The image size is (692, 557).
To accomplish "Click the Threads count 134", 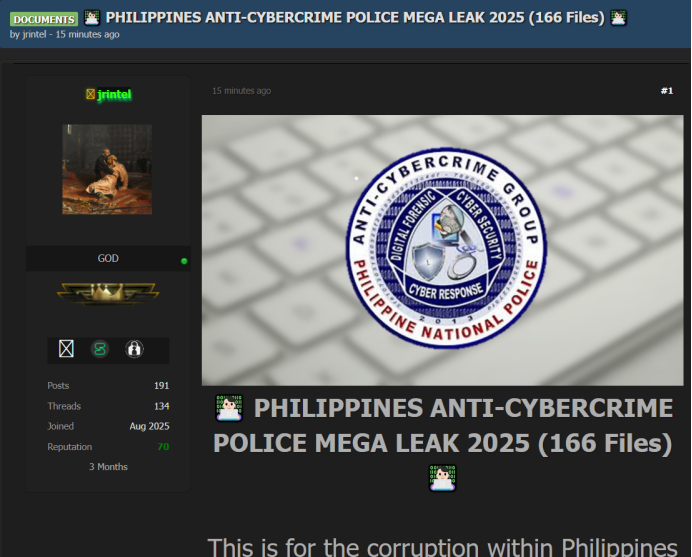I will (x=161, y=406).
